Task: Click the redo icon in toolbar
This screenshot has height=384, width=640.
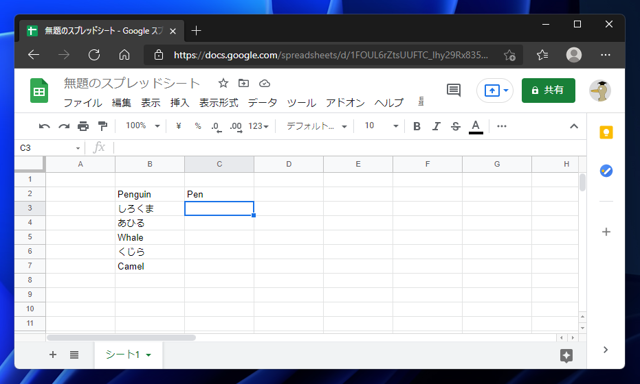Action: click(64, 126)
